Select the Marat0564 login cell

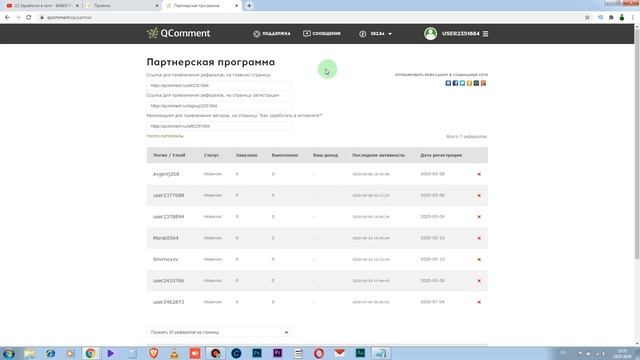tap(165, 238)
